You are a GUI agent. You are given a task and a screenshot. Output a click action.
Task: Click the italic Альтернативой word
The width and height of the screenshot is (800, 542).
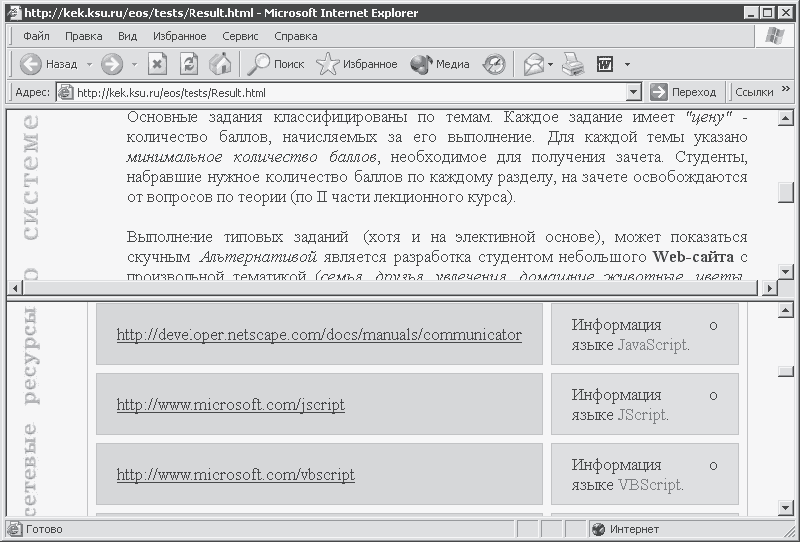[x=258, y=257]
